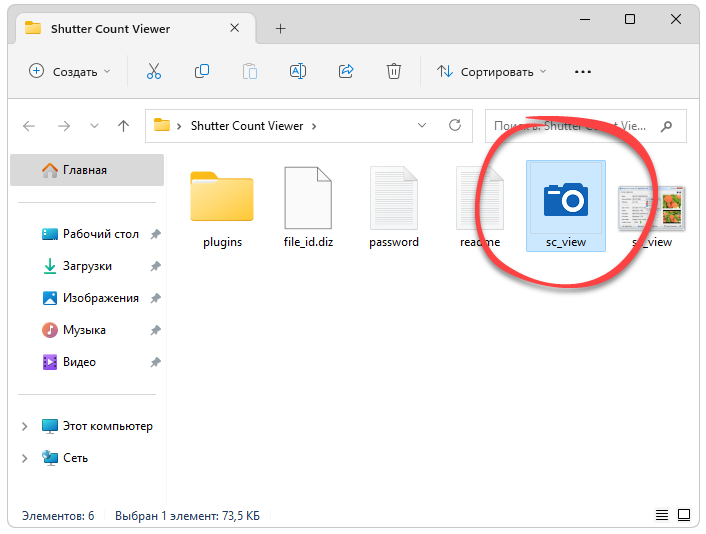Image resolution: width=706 pixels, height=534 pixels.
Task: Click the Cut scissors icon
Action: (154, 71)
